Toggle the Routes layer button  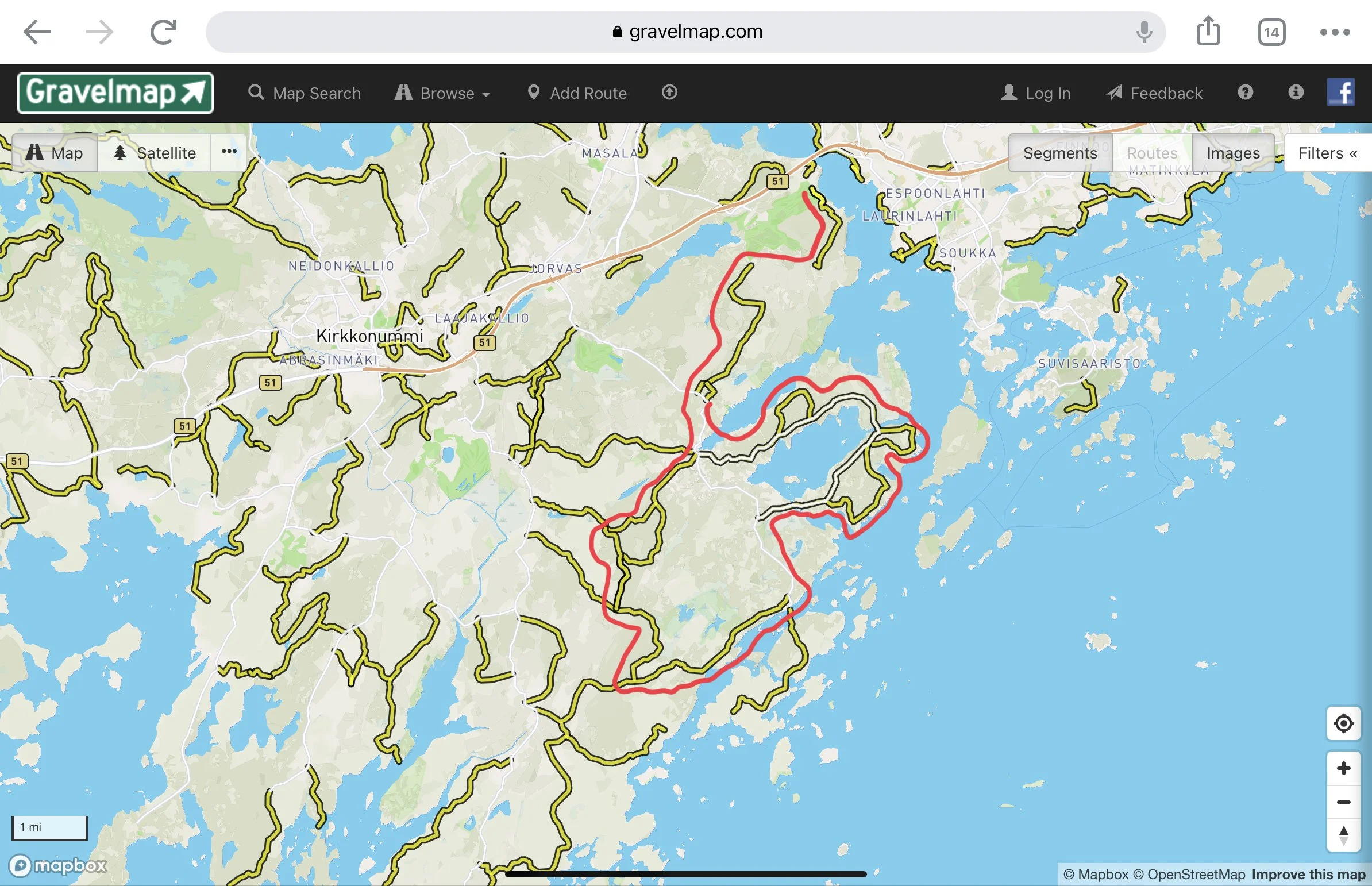pos(1152,153)
